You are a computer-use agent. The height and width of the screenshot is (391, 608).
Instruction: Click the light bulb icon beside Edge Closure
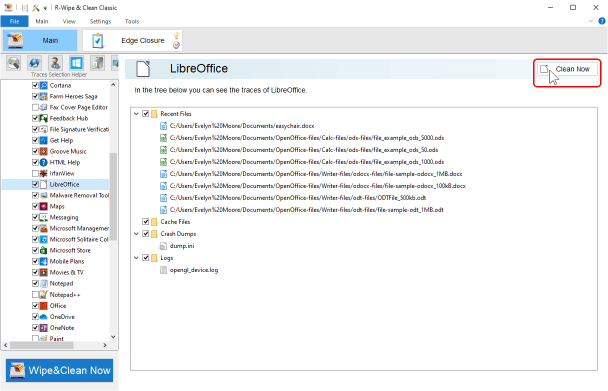tap(176, 35)
